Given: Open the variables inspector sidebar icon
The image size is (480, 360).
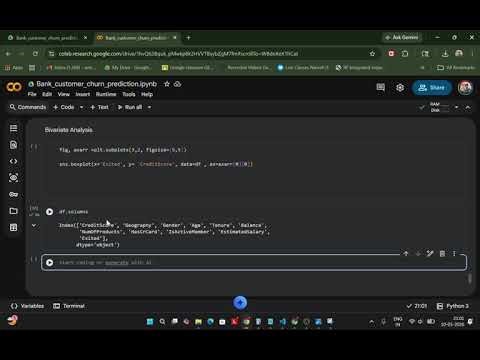Looking at the screenshot, I should [14, 178].
